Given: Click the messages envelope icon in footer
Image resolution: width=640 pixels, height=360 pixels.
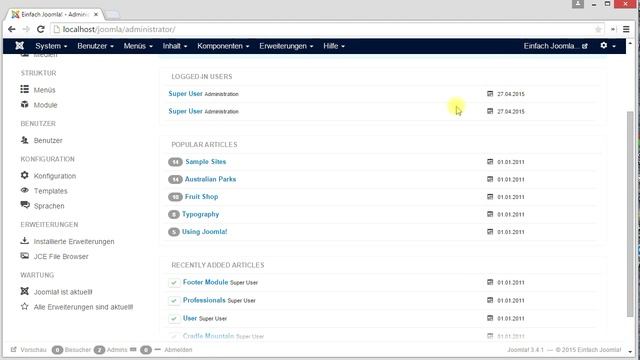Looking at the screenshot, I should pyautogui.click(x=133, y=349).
